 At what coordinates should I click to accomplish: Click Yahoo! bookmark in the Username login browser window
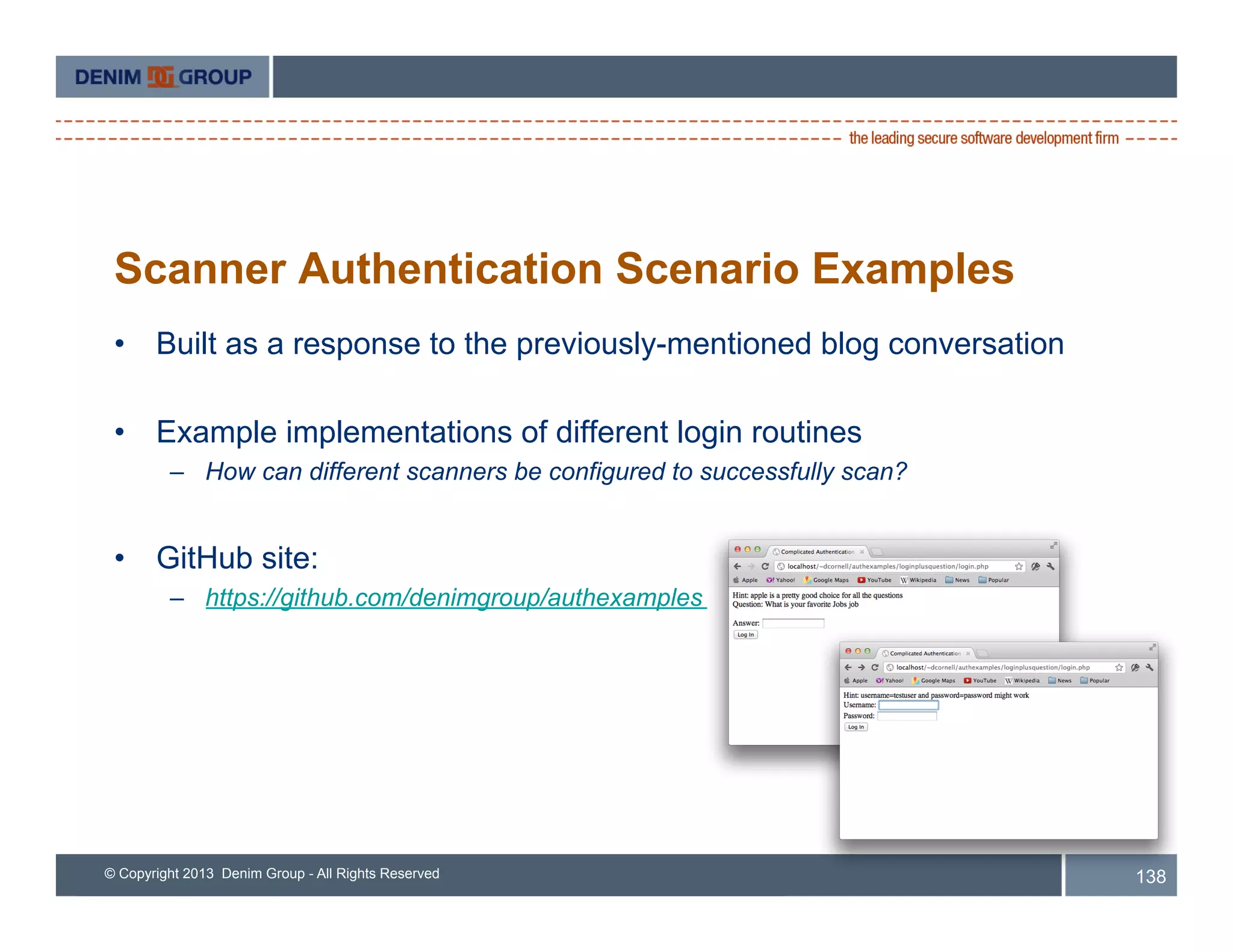click(x=890, y=681)
